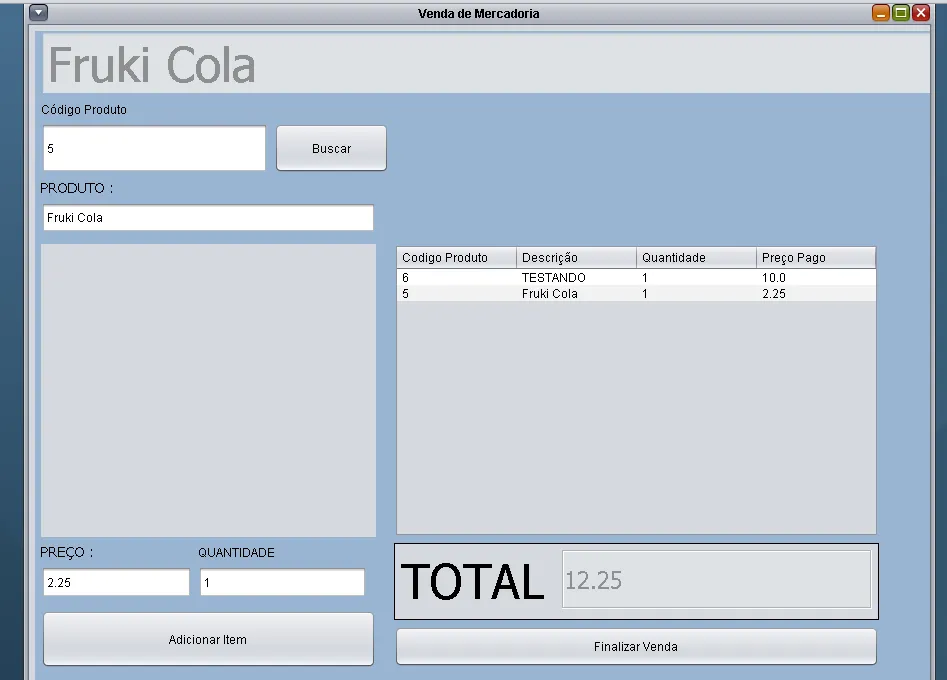Click Finalizar Venda button
This screenshot has height=680, width=947.
click(636, 647)
